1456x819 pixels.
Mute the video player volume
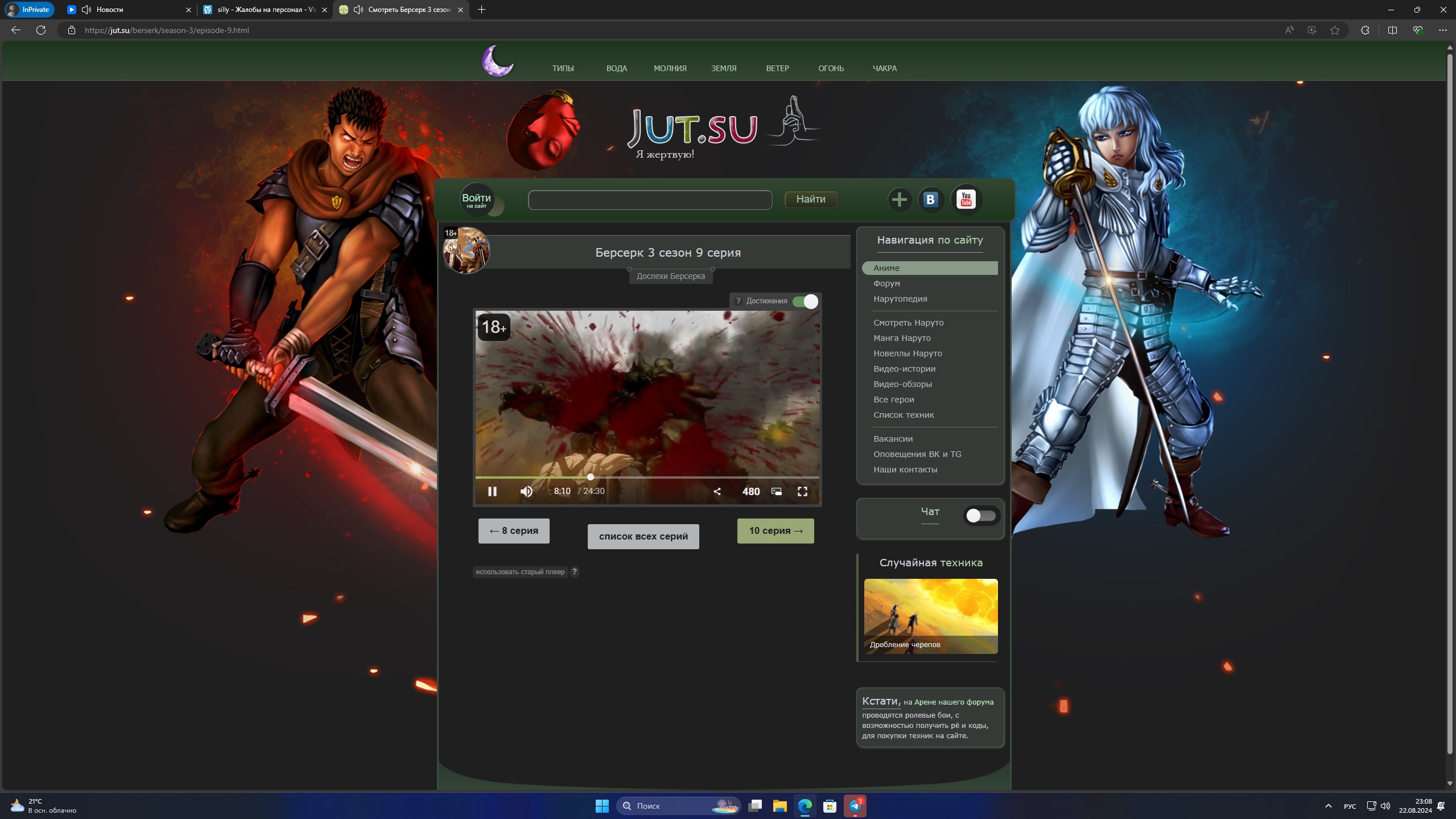[526, 491]
